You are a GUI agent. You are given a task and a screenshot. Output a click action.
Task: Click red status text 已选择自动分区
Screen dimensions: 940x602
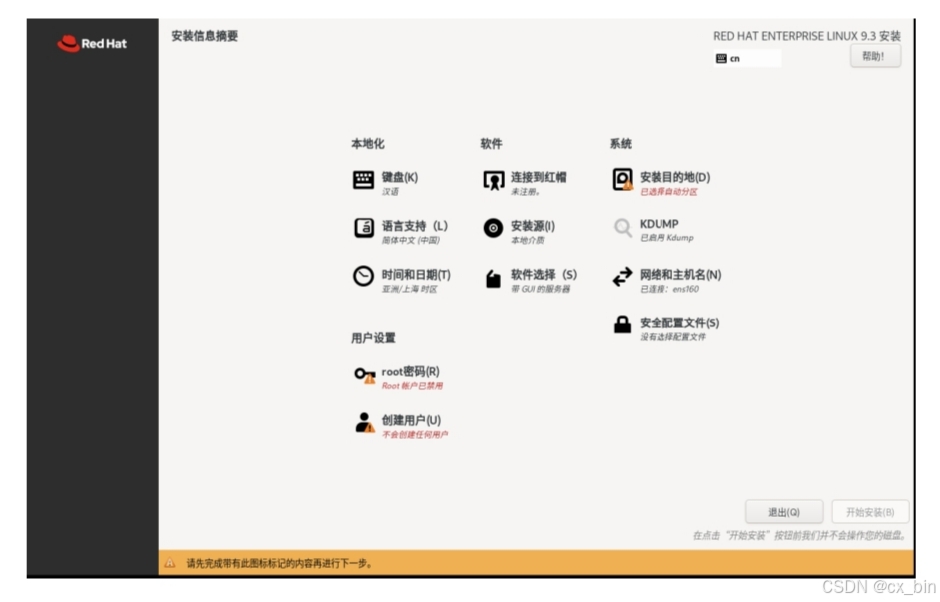pyautogui.click(x=668, y=192)
